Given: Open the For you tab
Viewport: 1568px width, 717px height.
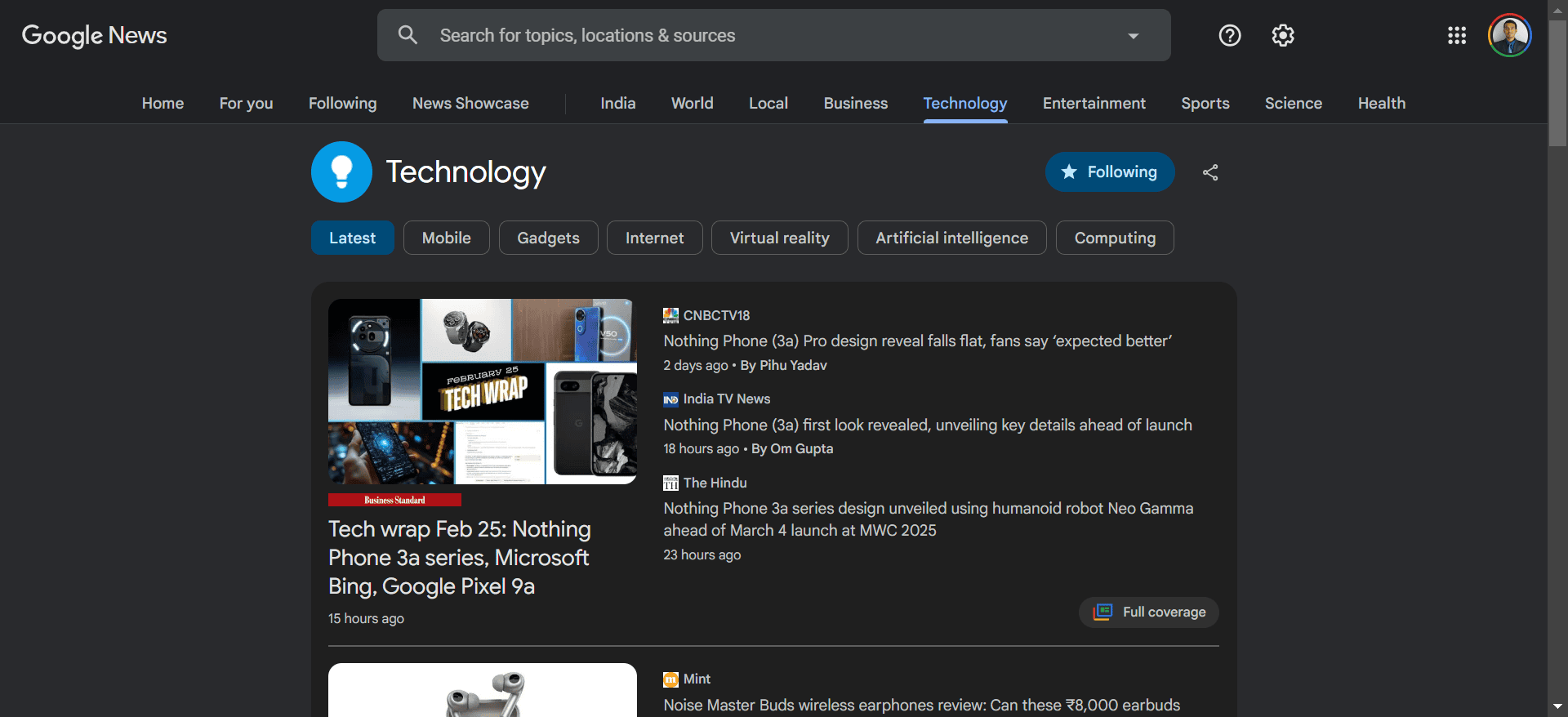Looking at the screenshot, I should coord(246,103).
